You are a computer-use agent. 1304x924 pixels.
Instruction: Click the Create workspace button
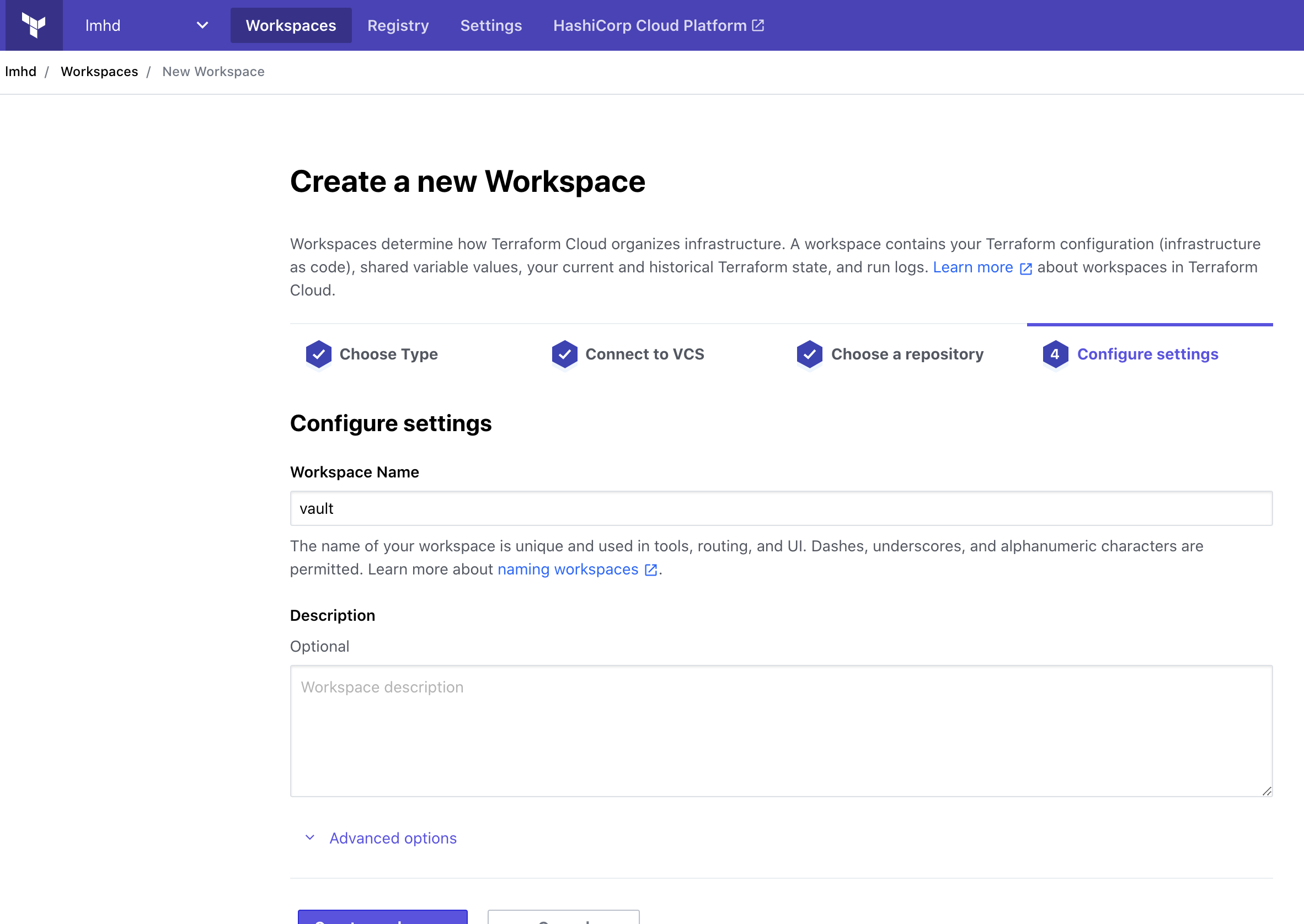click(382, 917)
